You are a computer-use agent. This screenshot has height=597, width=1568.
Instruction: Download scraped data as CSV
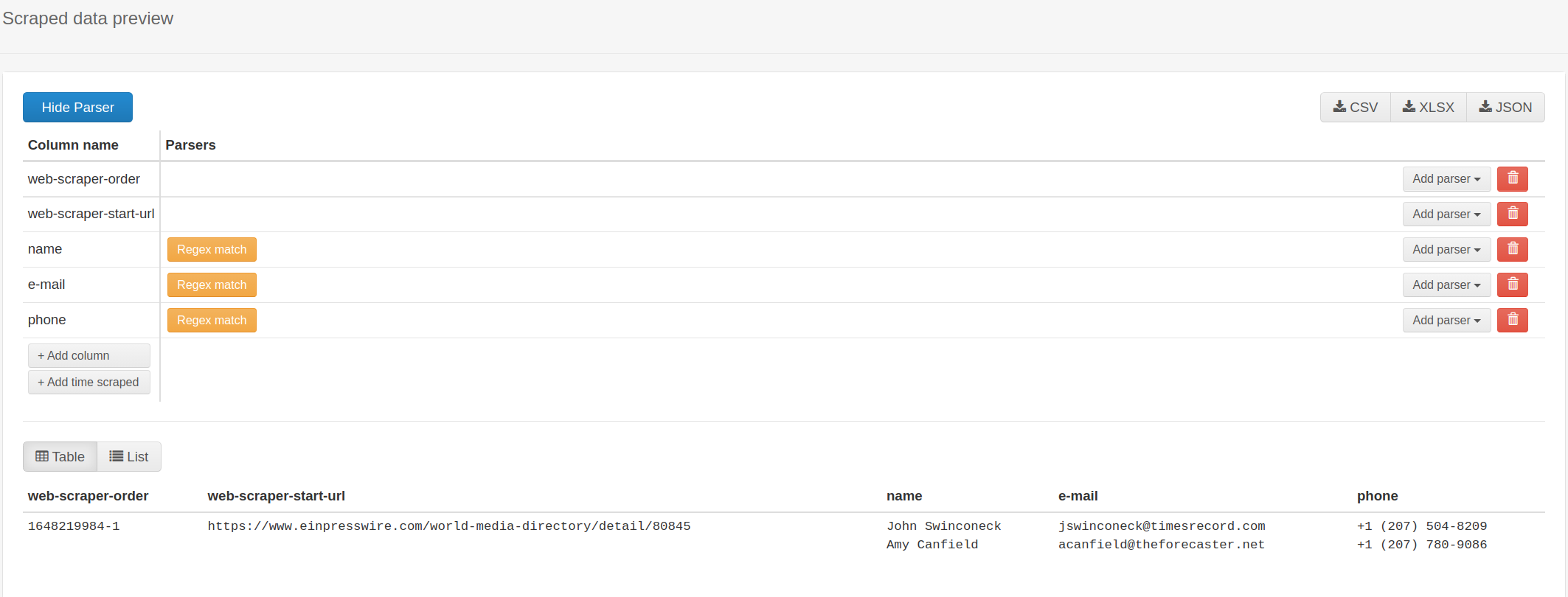(x=1355, y=108)
